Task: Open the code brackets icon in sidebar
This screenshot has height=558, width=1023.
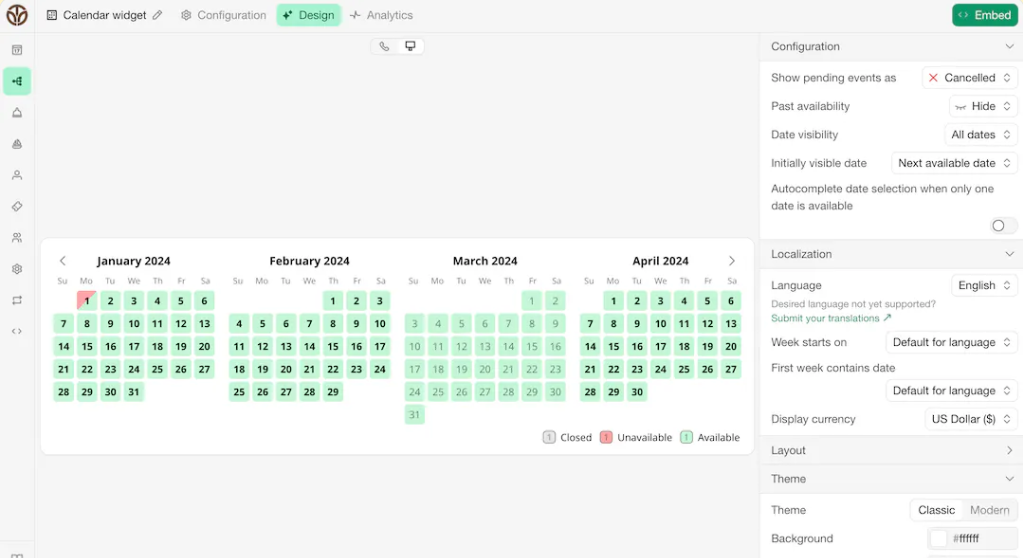Action: (x=17, y=331)
